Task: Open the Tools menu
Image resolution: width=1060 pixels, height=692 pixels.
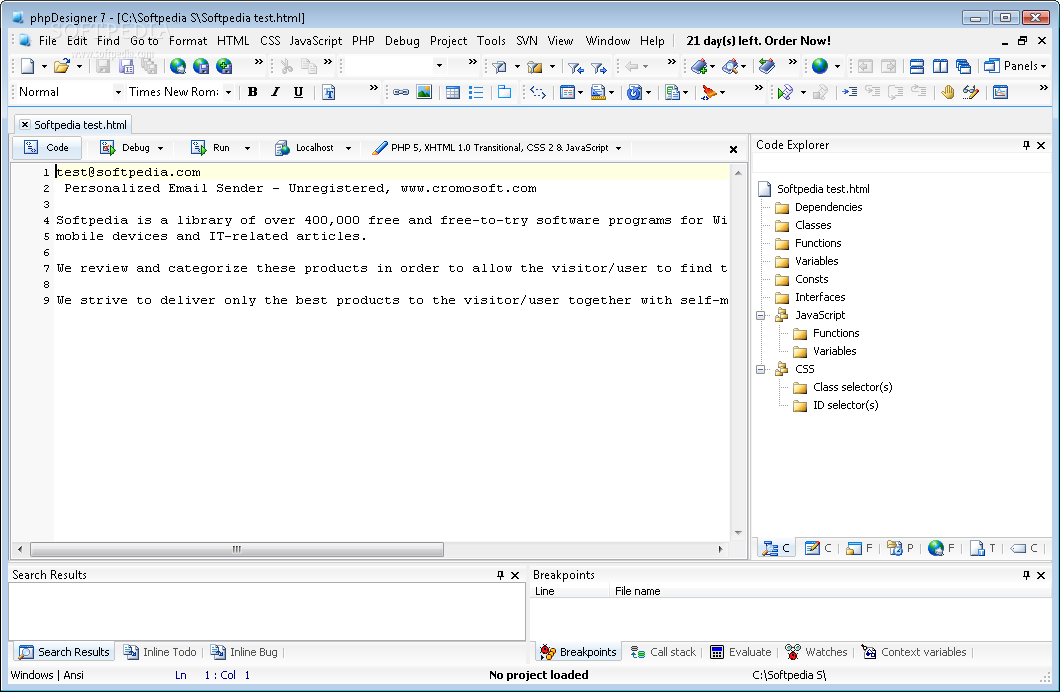Action: tap(491, 41)
